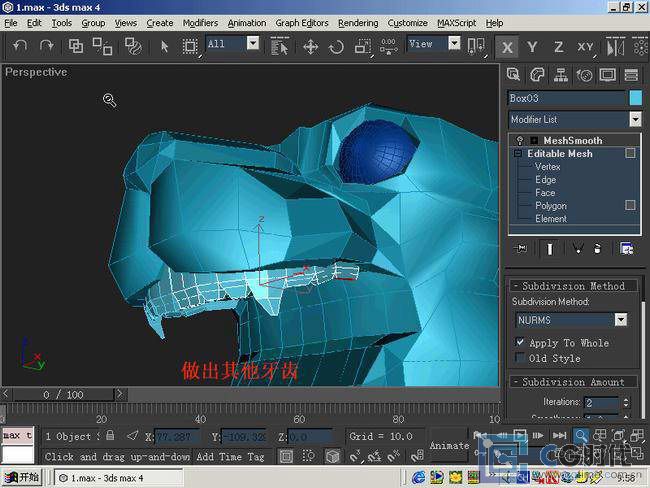
Task: Open the Rendering menu
Action: coord(358,23)
